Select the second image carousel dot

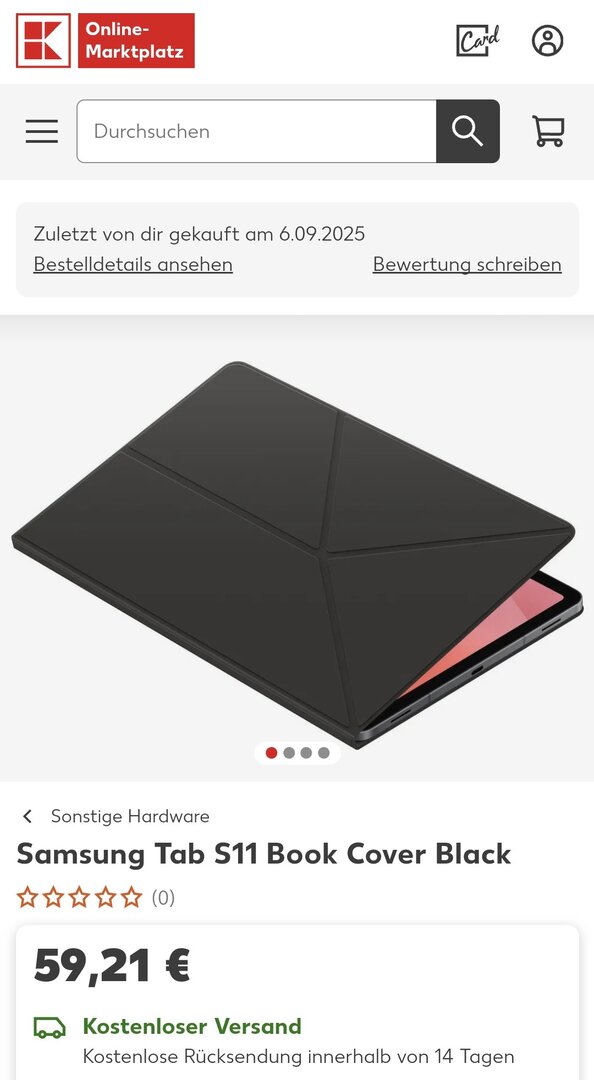coord(289,753)
